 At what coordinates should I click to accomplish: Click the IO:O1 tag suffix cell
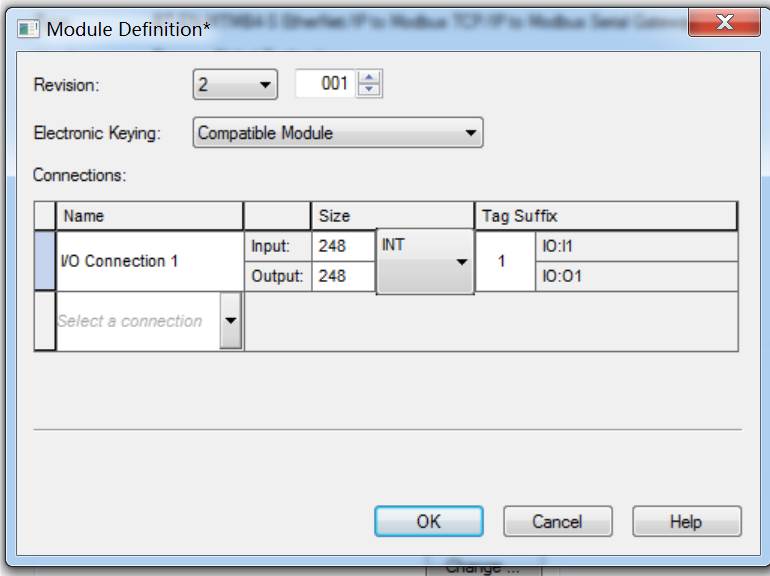pos(637,276)
